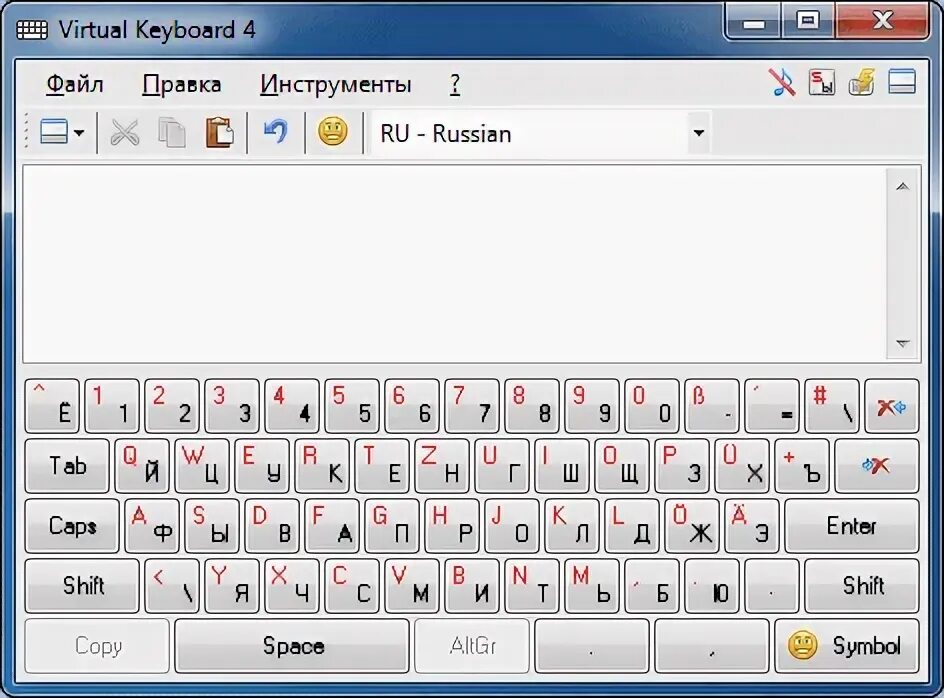Screen dimensions: 944x698
Task: Open the smiley emoticon picker
Action: coord(333,132)
